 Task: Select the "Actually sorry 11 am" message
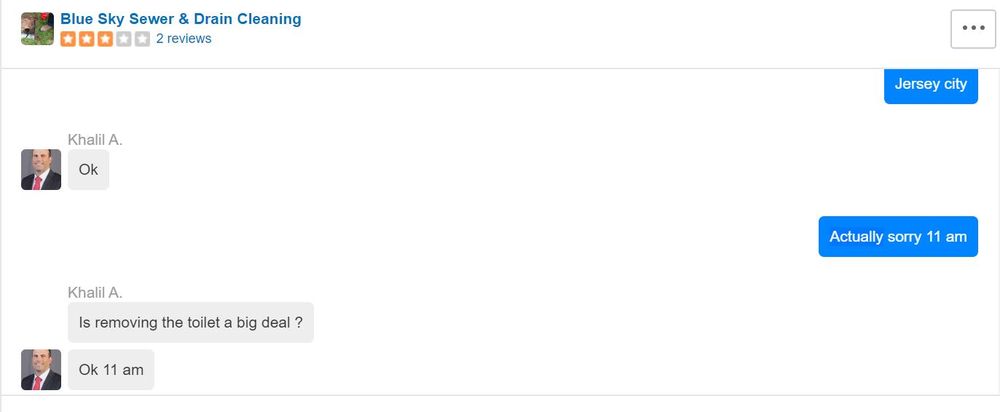coord(897,237)
